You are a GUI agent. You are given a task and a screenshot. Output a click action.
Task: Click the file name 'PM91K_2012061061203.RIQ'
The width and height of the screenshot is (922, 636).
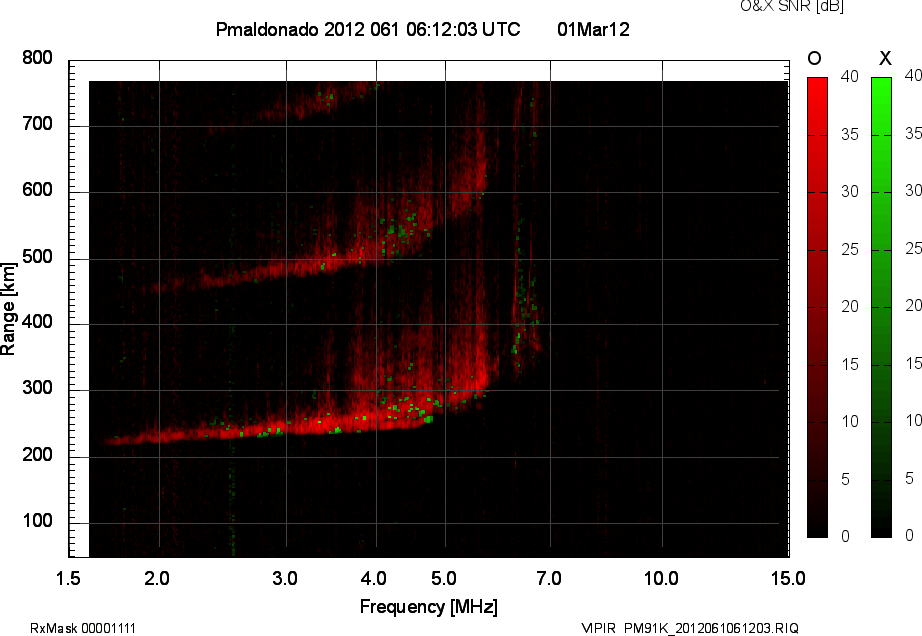[711, 628]
